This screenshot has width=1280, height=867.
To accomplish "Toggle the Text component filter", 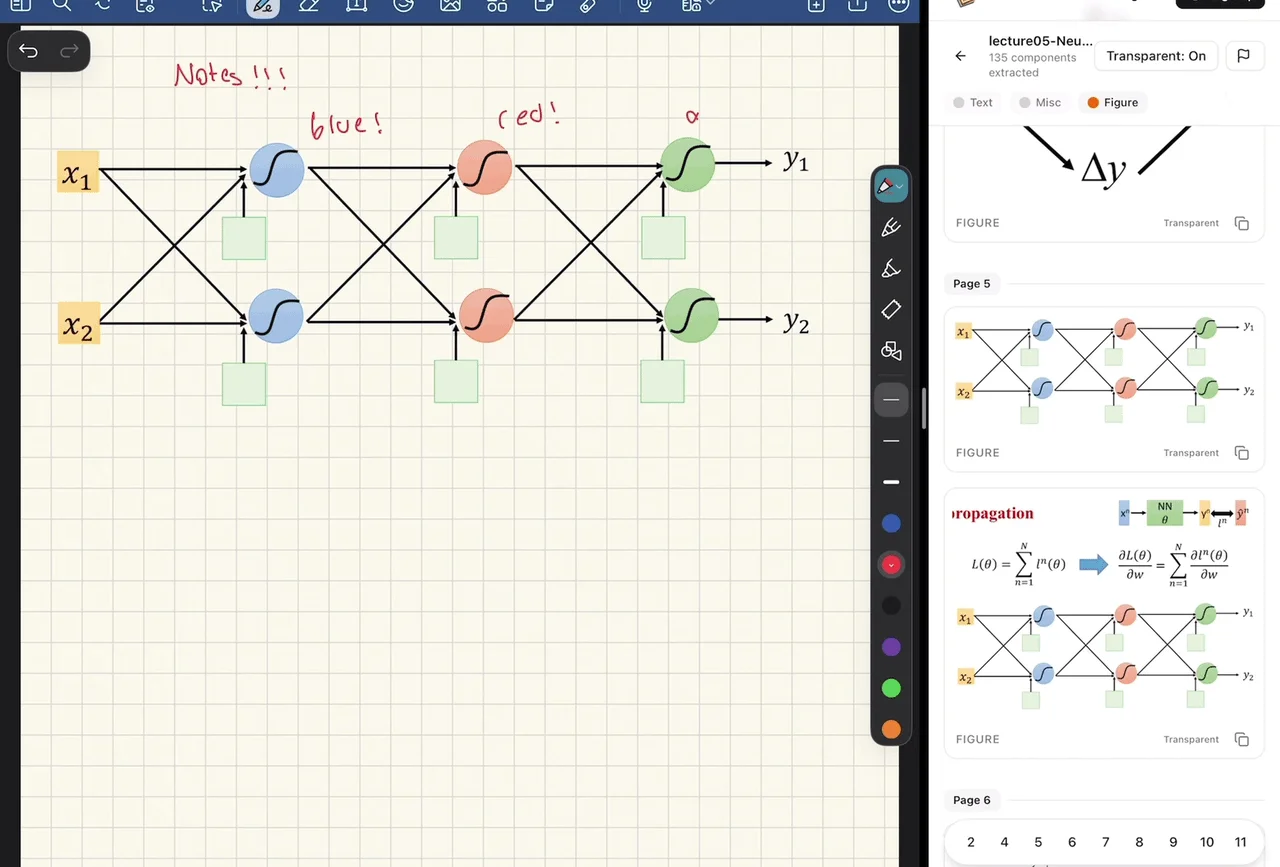I will [974, 102].
